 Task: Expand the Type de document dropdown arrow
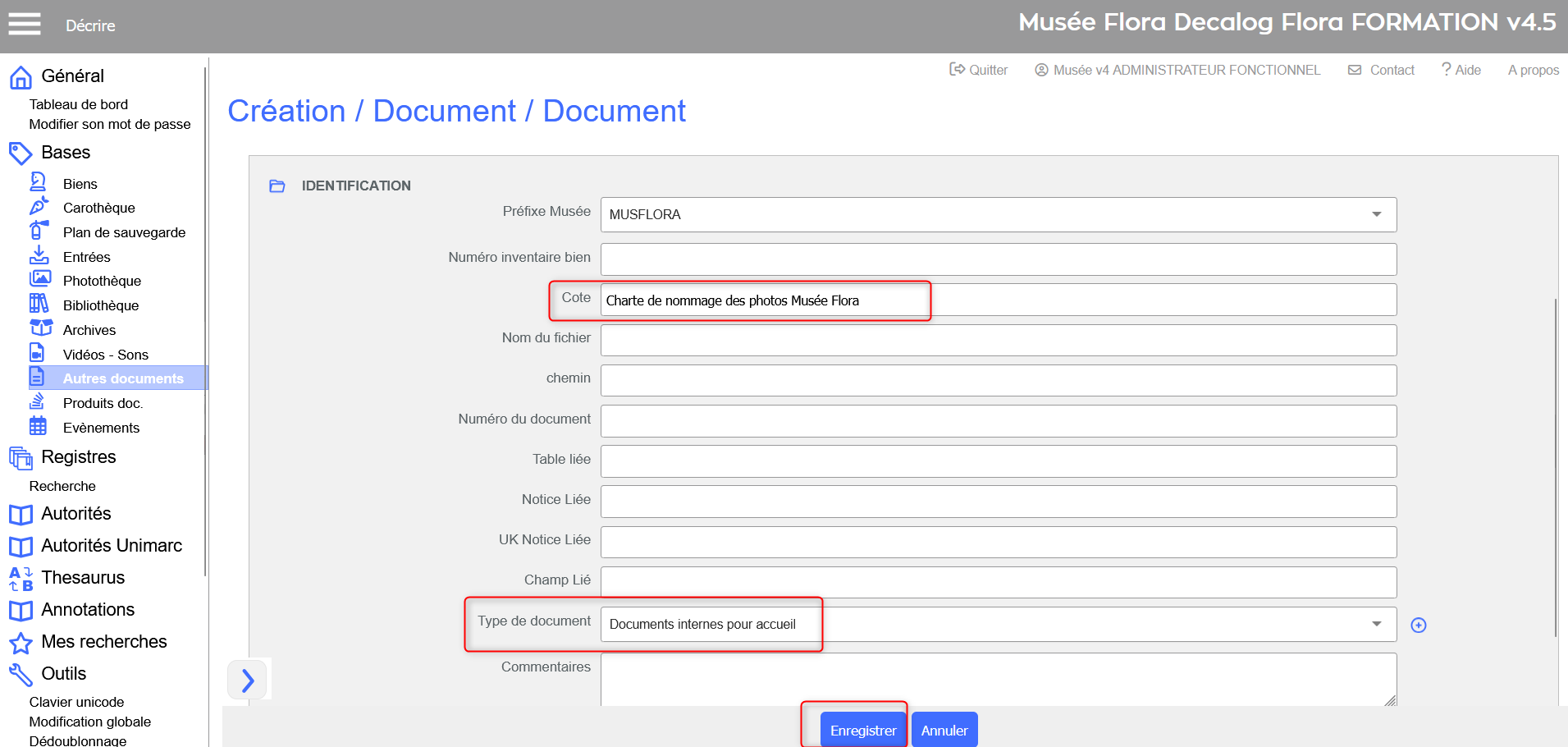[x=1376, y=625]
